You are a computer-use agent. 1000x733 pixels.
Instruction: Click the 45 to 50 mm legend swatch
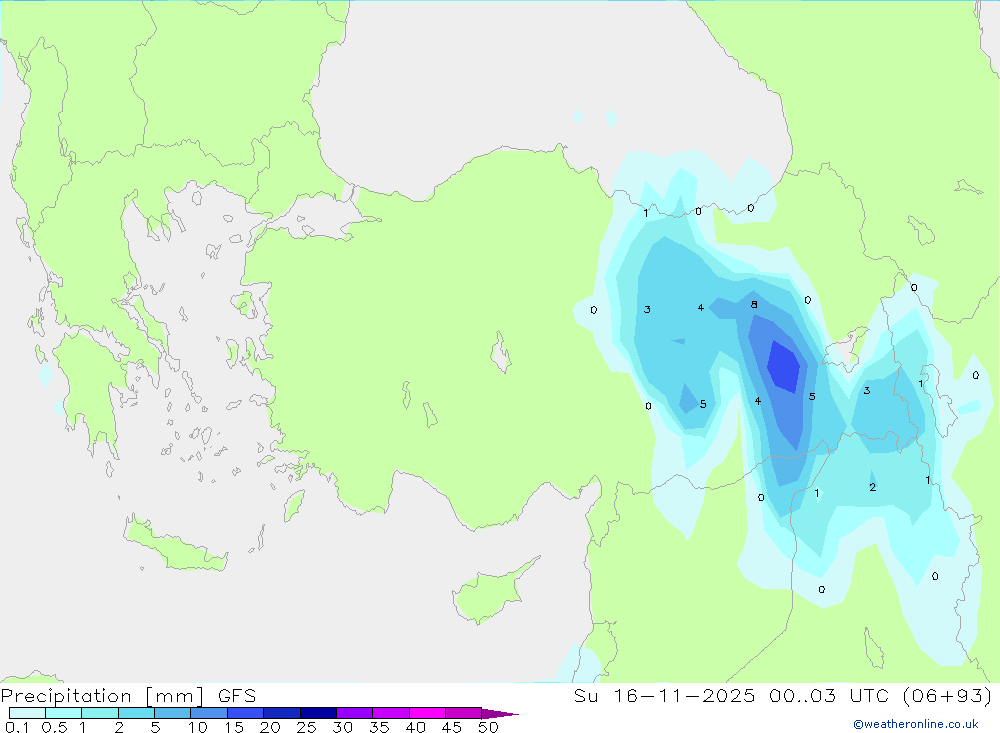point(463,713)
